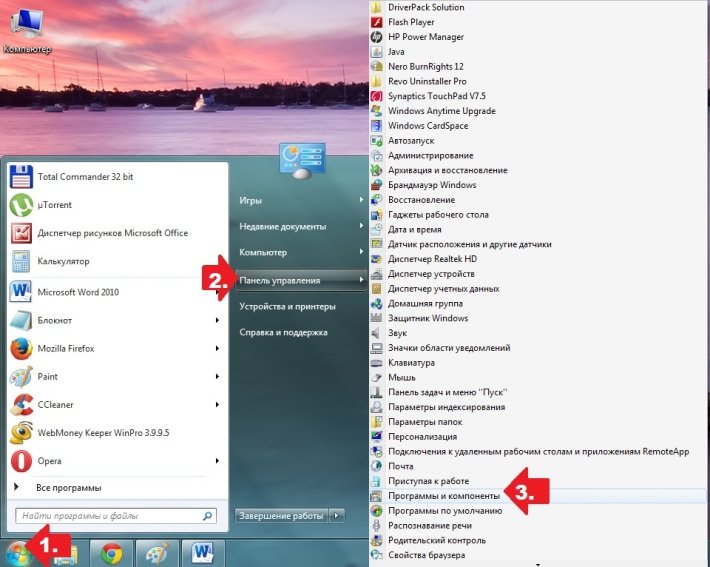Click the search magnifier icon
The height and width of the screenshot is (567, 710).
pos(207,516)
